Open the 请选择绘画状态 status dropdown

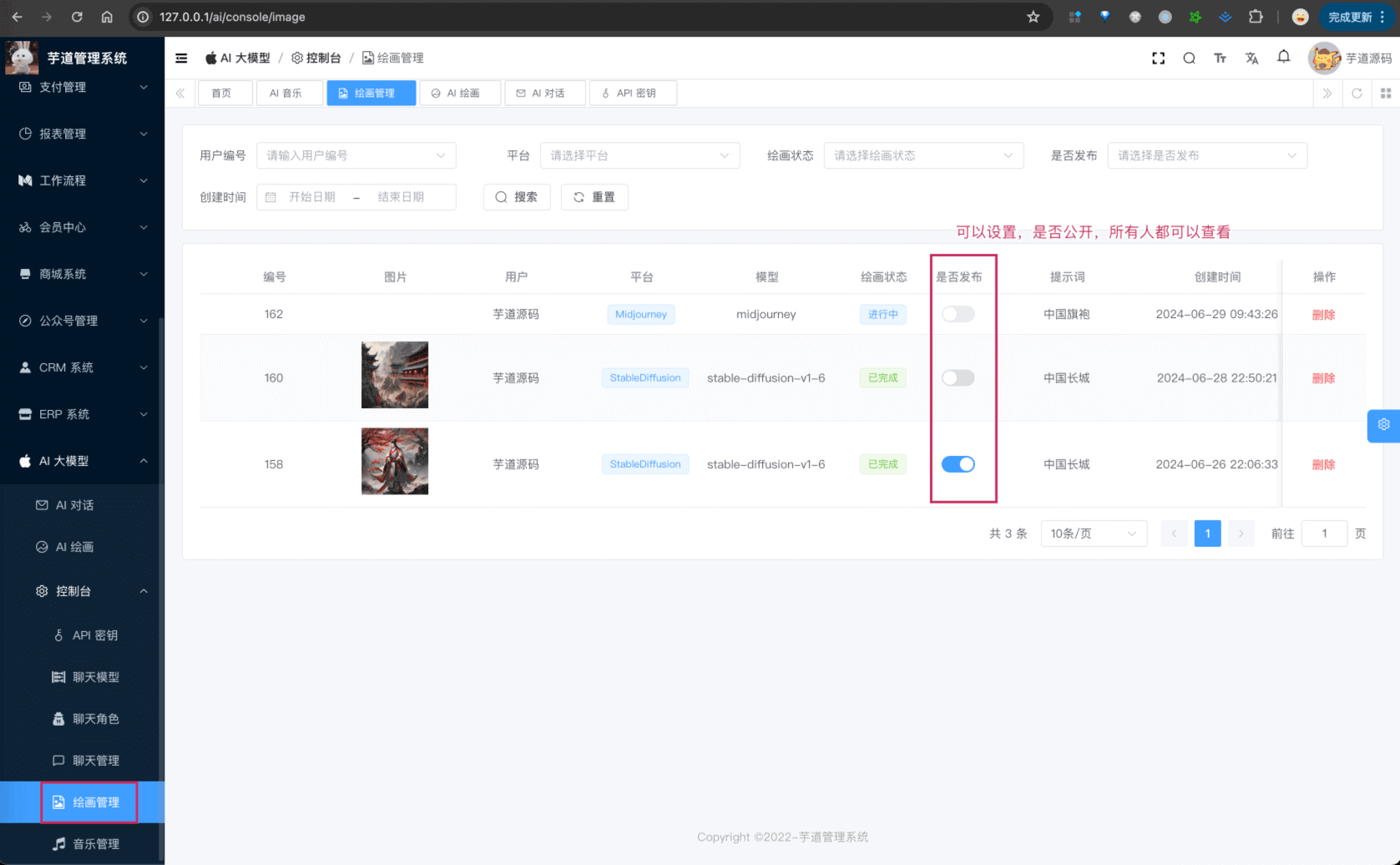923,155
